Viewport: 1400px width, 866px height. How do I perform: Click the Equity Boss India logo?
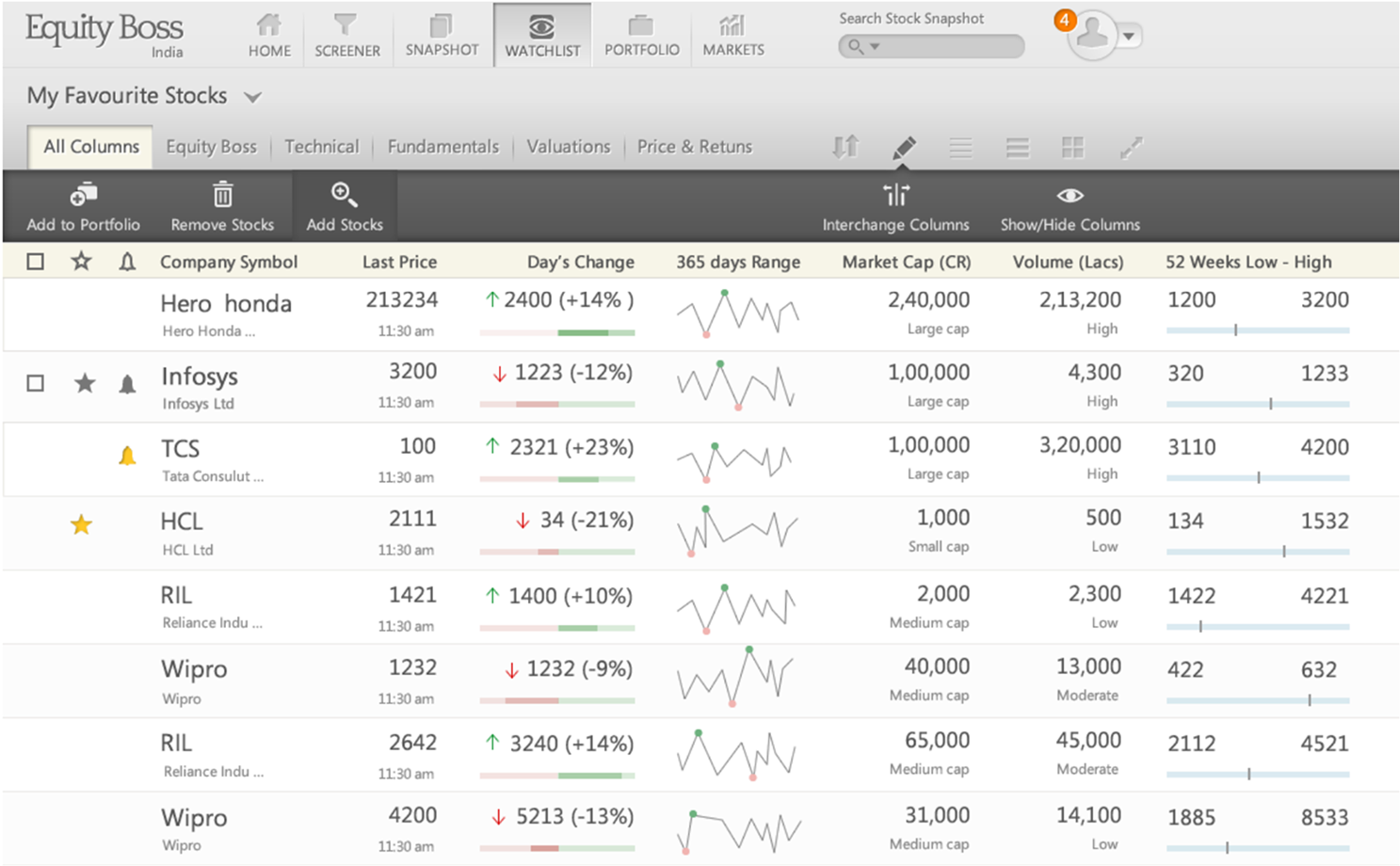[105, 36]
